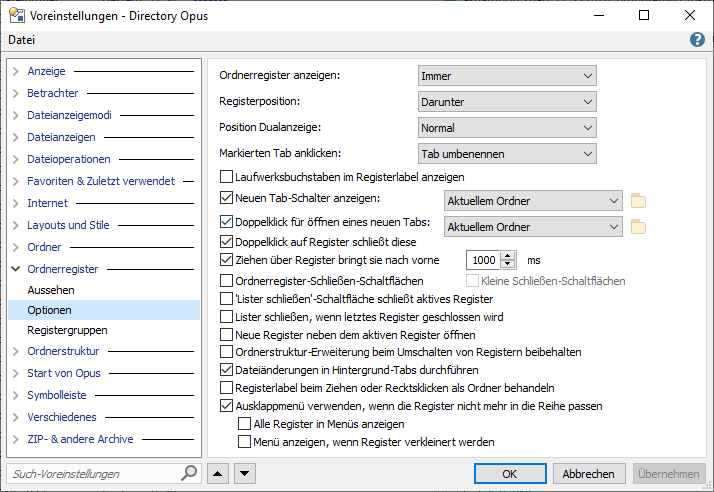This screenshot has height=492, width=714.
Task: Open the Ordner category
Action: (x=44, y=247)
